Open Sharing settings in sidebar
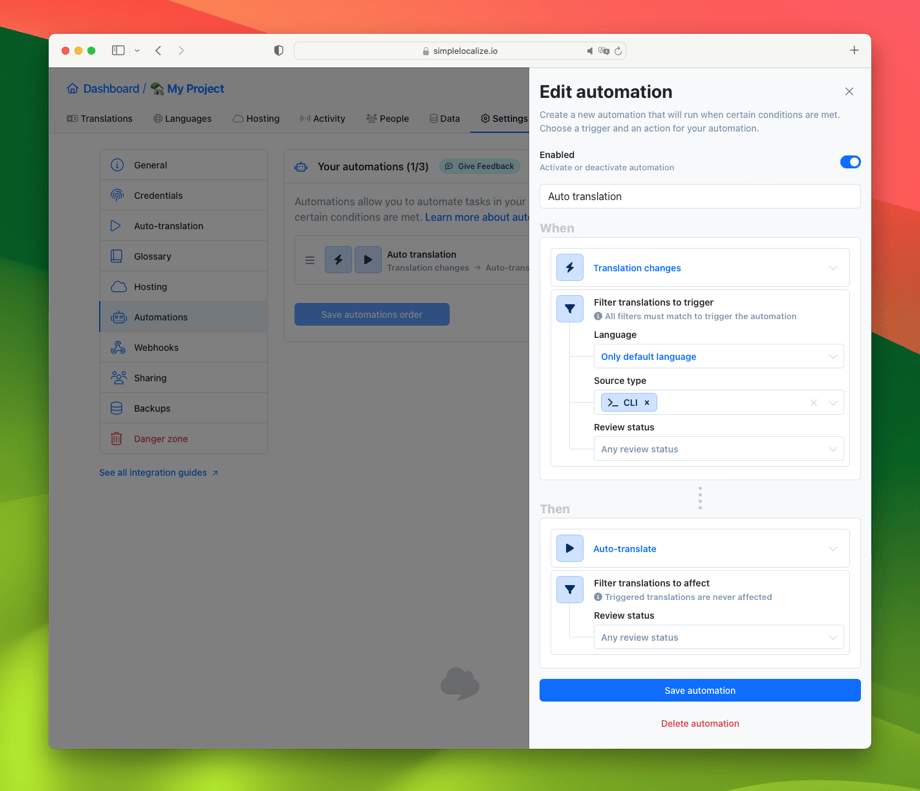Viewport: 920px width, 791px height. pos(184,378)
